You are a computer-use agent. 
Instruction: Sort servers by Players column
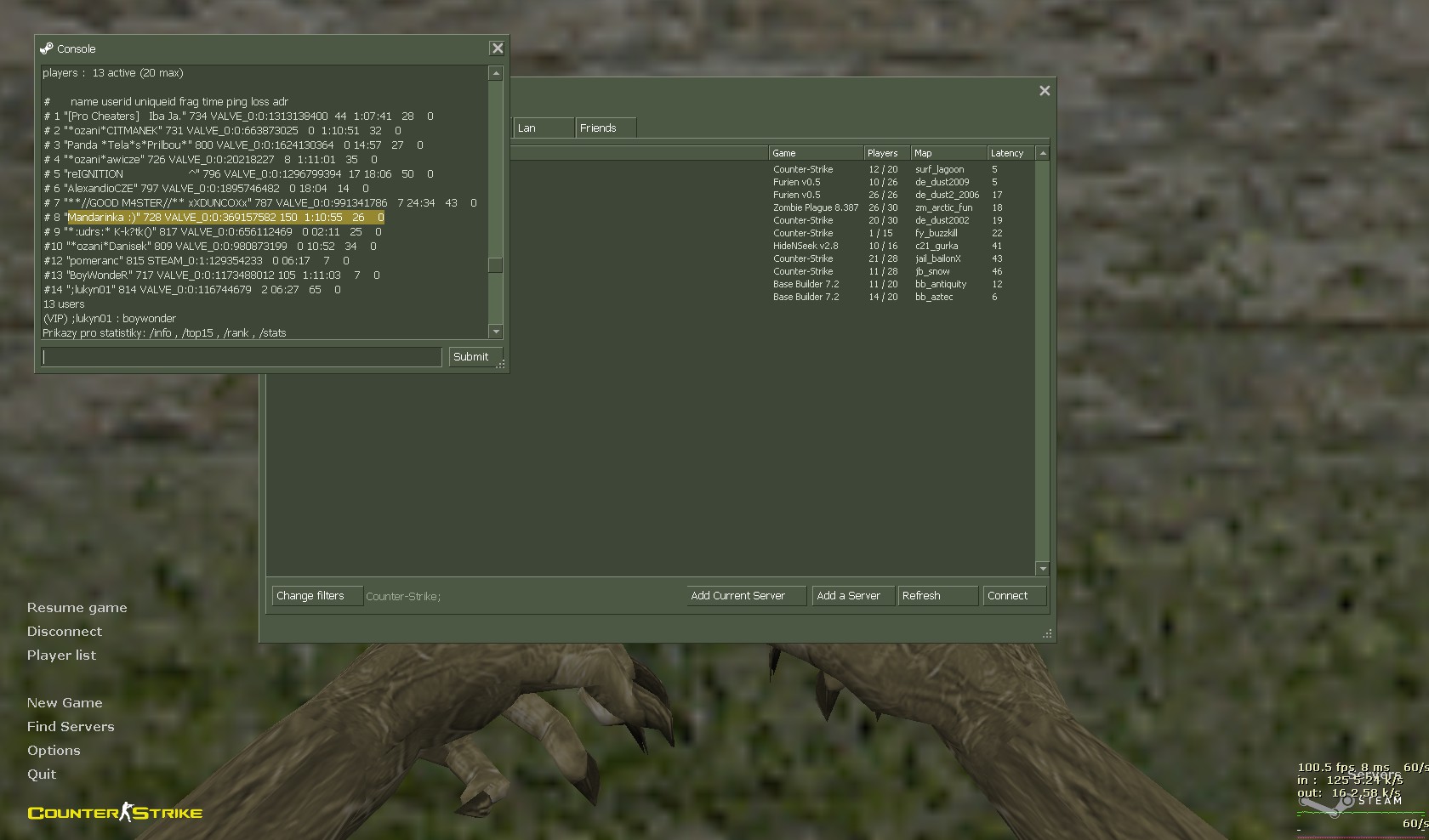[886, 153]
